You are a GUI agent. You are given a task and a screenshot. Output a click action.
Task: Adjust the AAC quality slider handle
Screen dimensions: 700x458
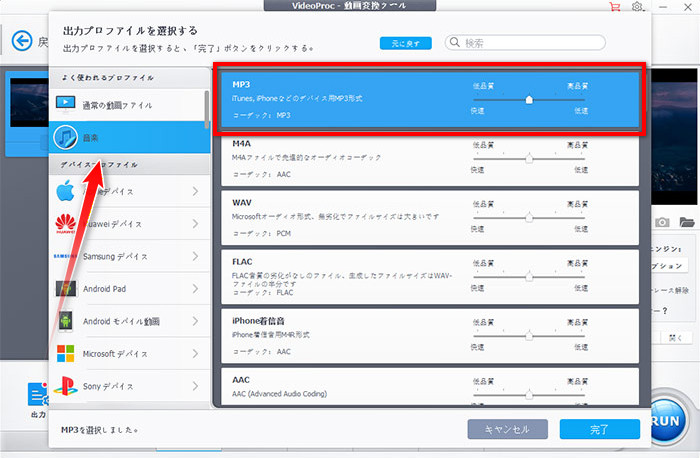pos(529,395)
